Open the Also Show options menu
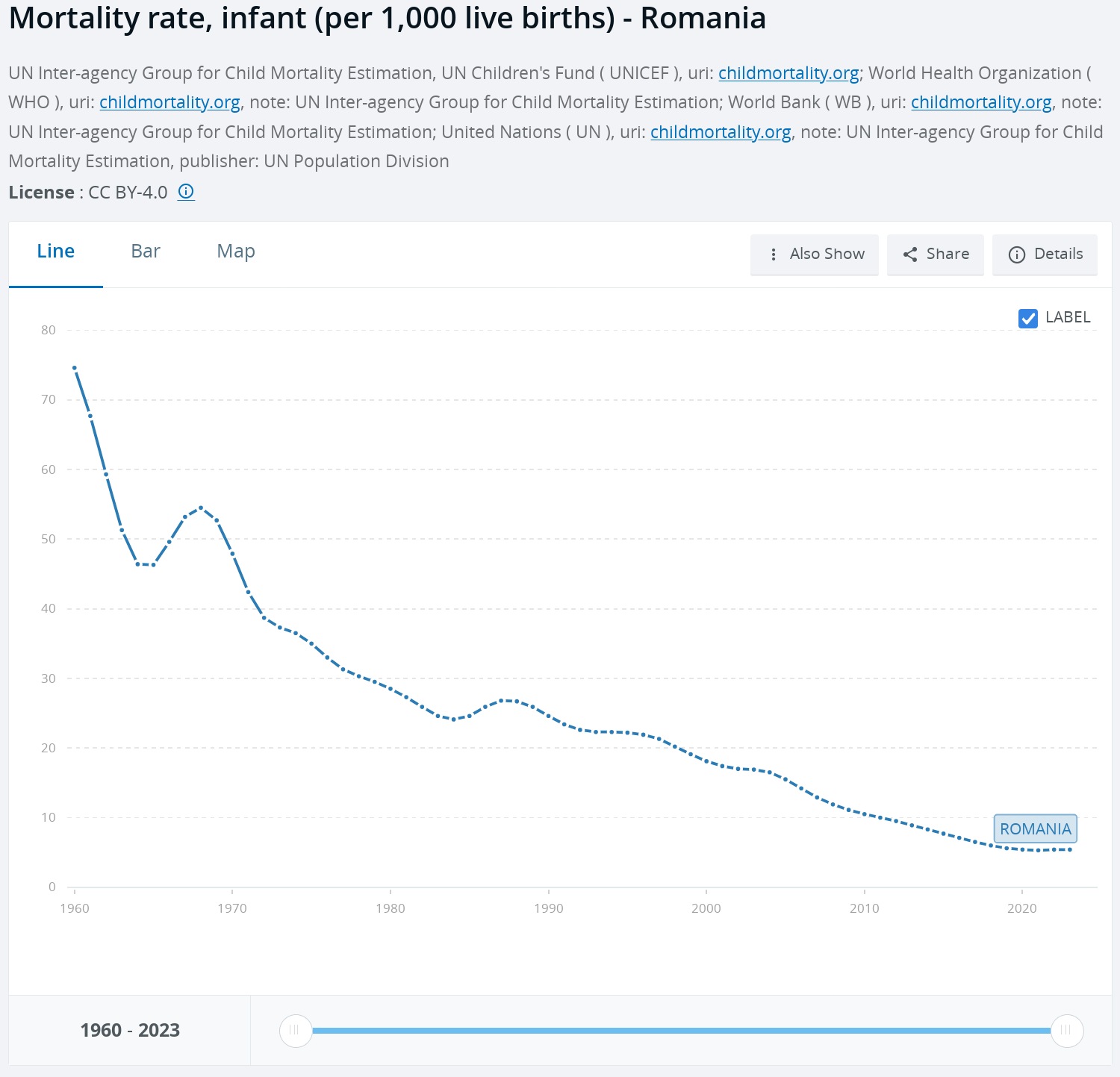 coord(815,255)
